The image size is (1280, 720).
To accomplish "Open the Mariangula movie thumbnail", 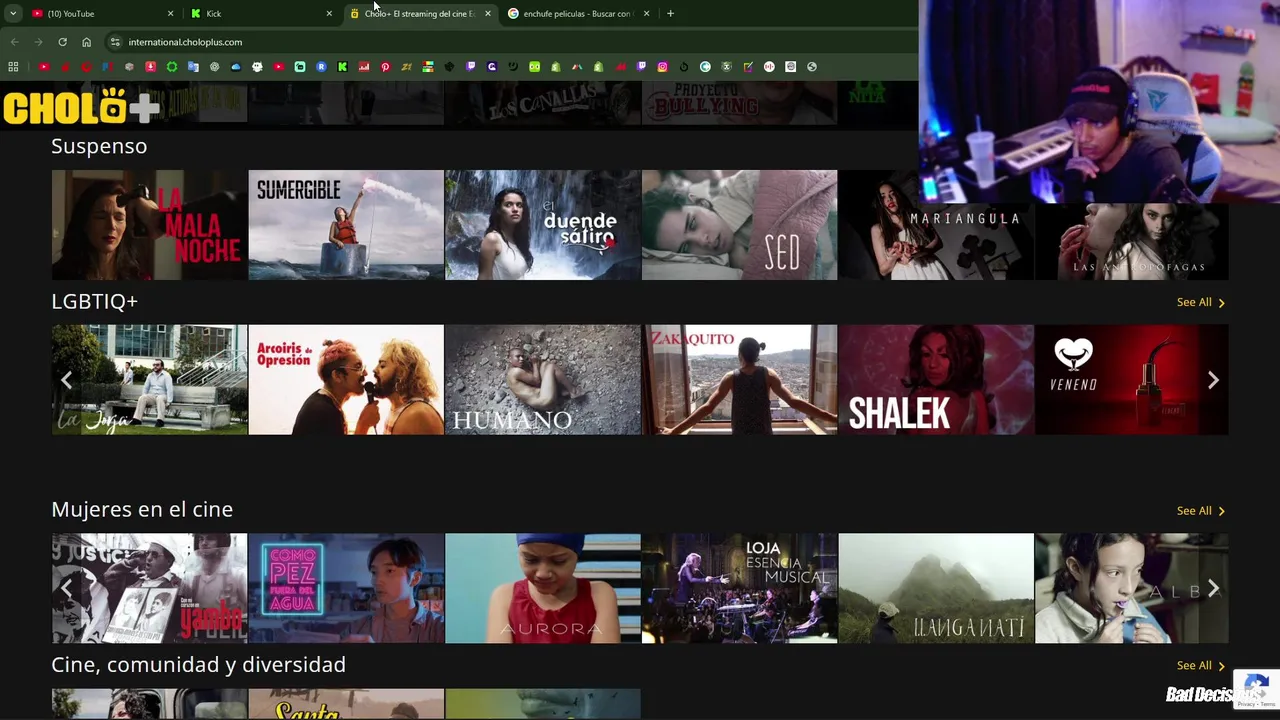I will (x=936, y=225).
